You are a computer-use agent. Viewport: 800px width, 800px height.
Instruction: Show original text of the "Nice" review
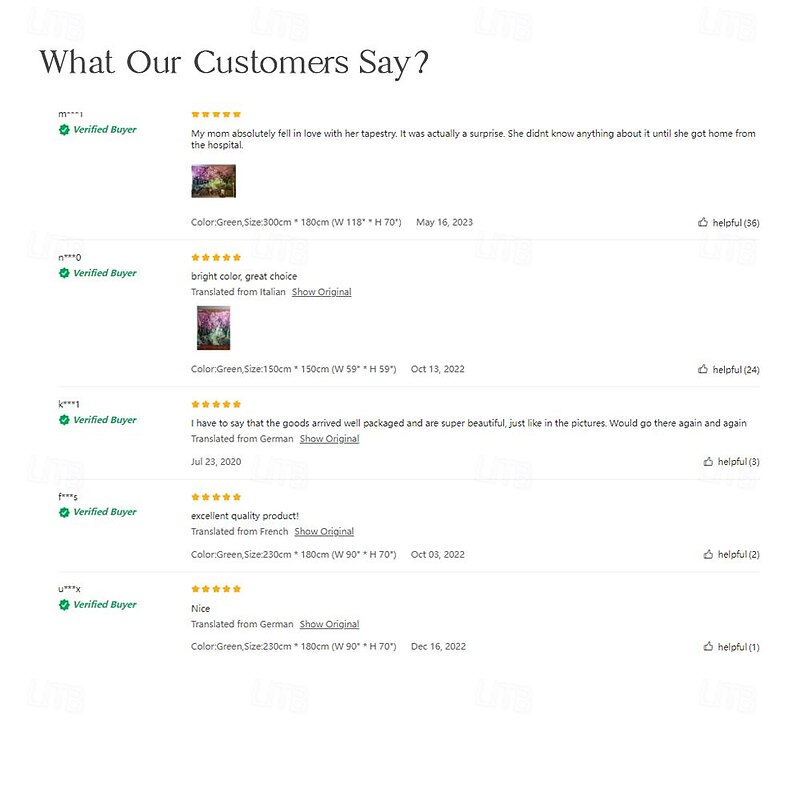coord(329,624)
